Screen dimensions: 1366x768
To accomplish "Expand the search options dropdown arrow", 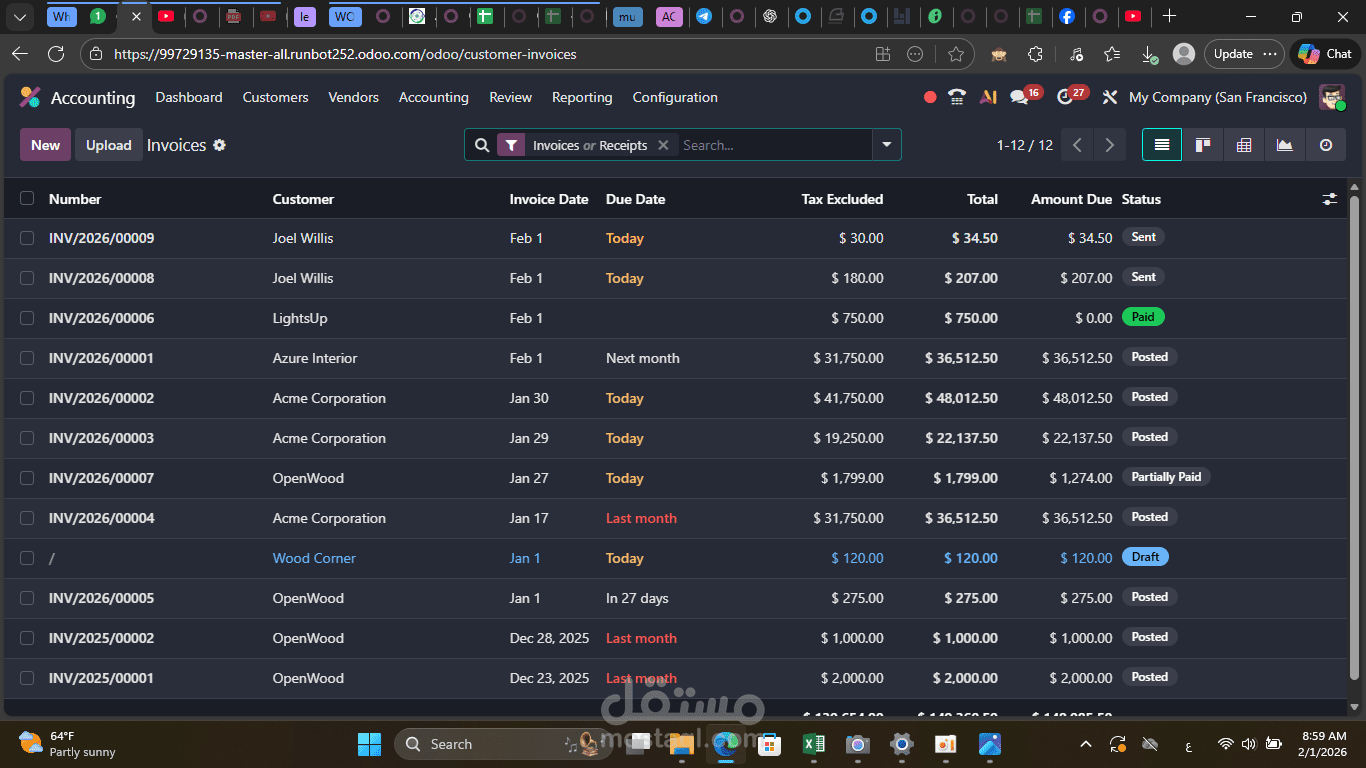I will (886, 145).
